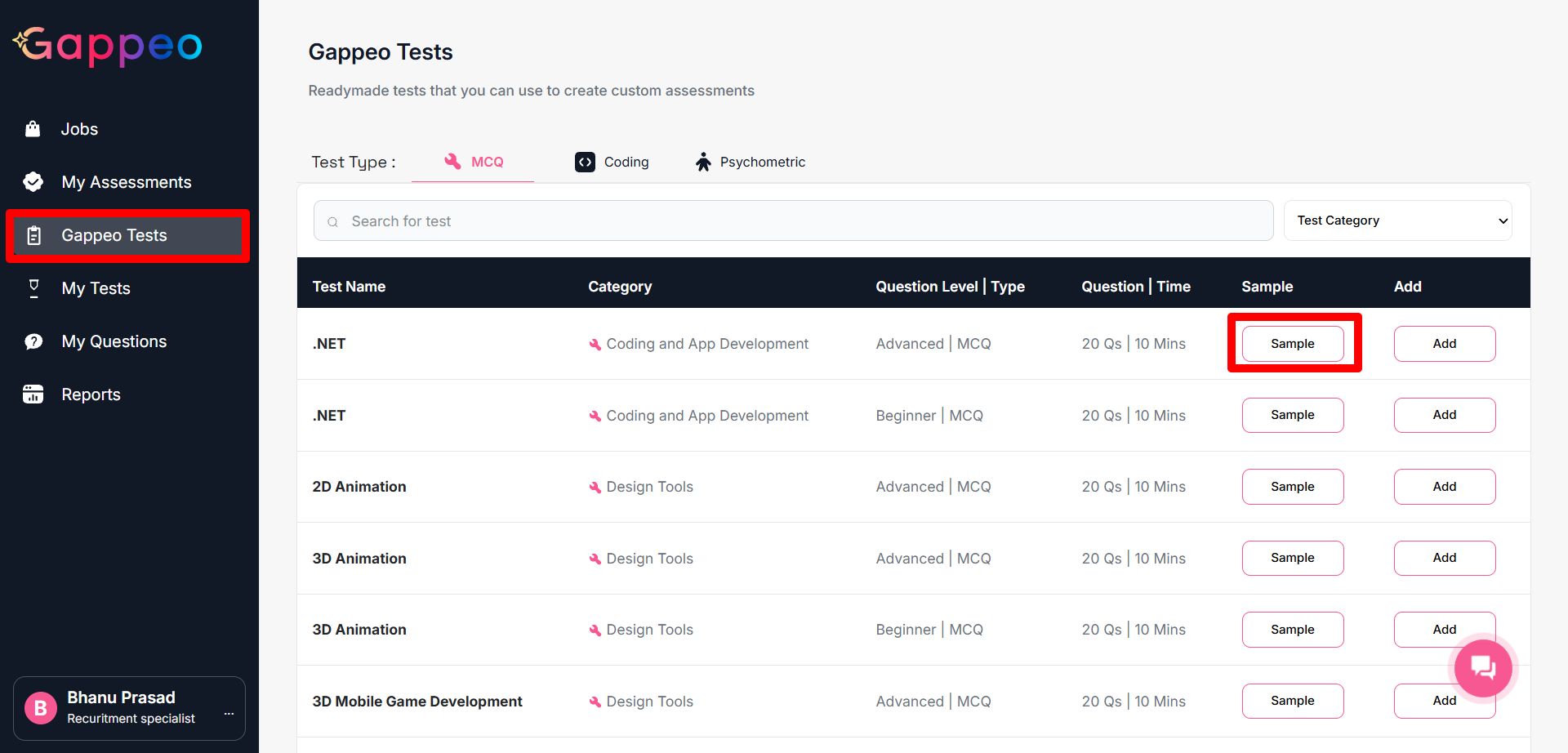This screenshot has width=1568, height=753.
Task: Open Bhanu Prasad profile options menu
Action: click(229, 713)
